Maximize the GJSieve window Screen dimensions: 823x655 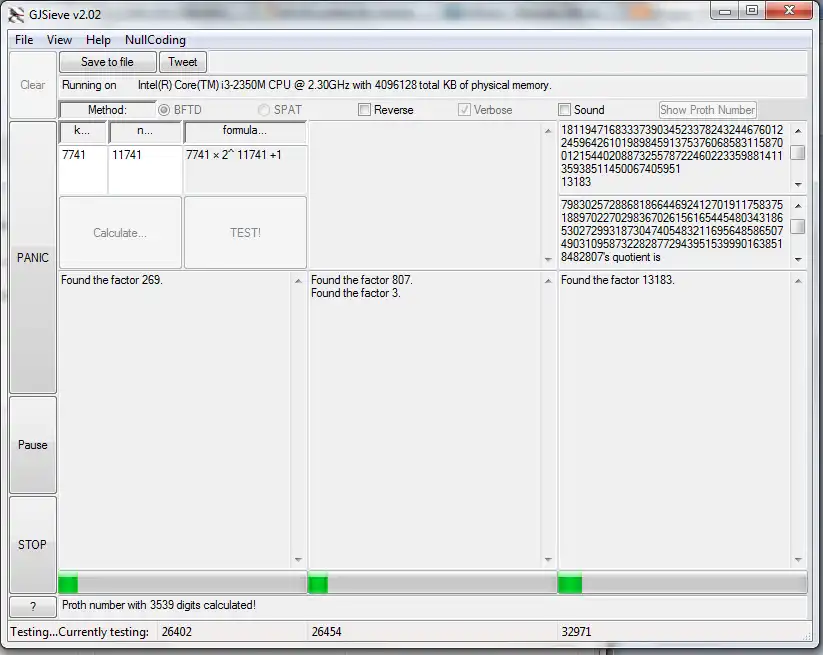coord(752,11)
